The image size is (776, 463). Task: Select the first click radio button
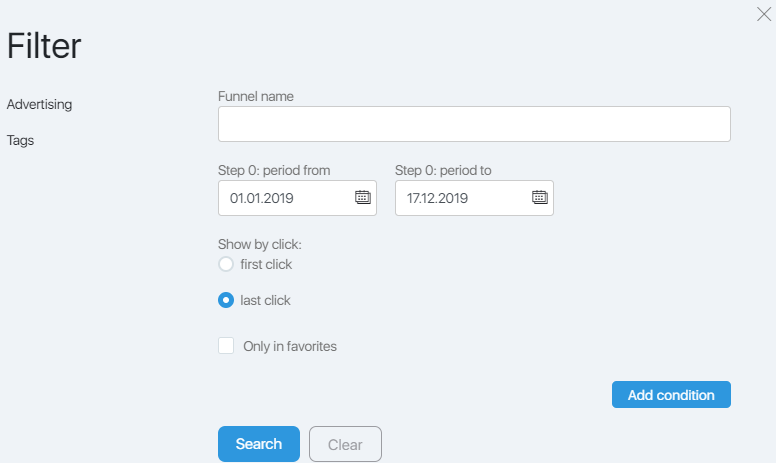point(226,264)
